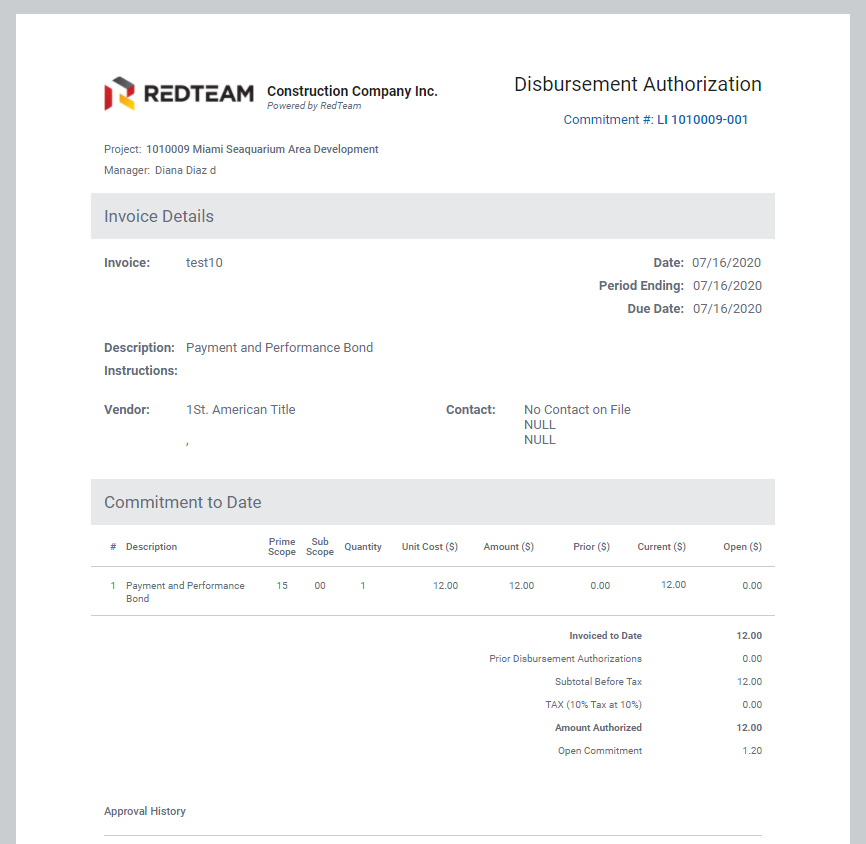
Task: Click the Prime Scope column header
Action: click(x=282, y=547)
